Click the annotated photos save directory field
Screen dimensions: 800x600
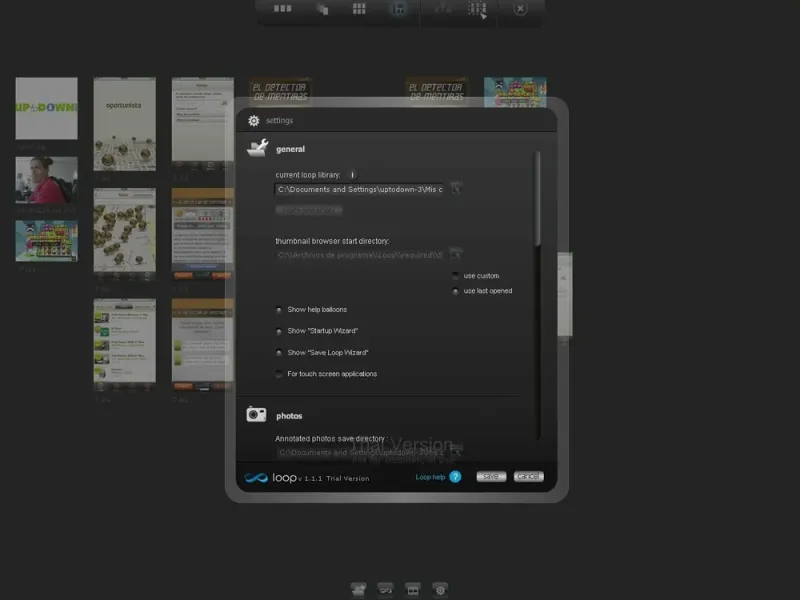359,453
